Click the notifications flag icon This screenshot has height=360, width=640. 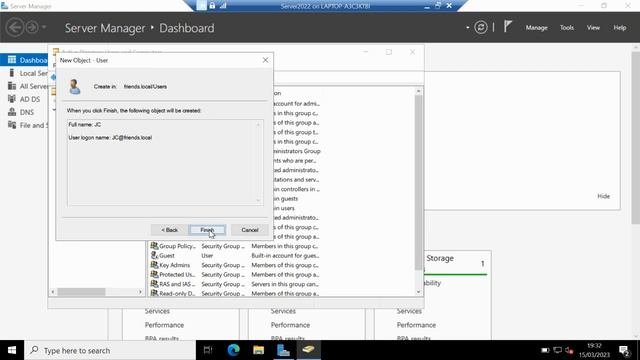pyautogui.click(x=507, y=27)
